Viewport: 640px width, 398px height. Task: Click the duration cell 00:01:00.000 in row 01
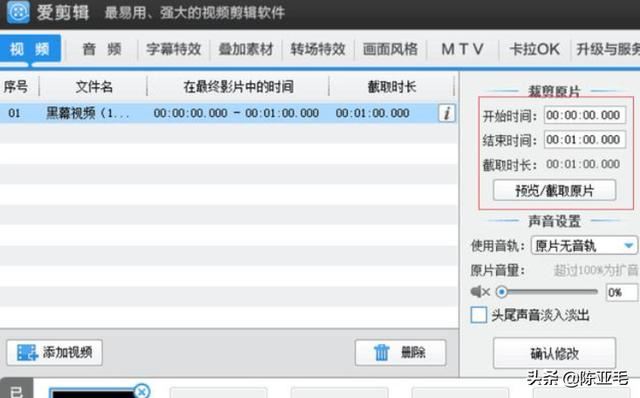click(372, 113)
